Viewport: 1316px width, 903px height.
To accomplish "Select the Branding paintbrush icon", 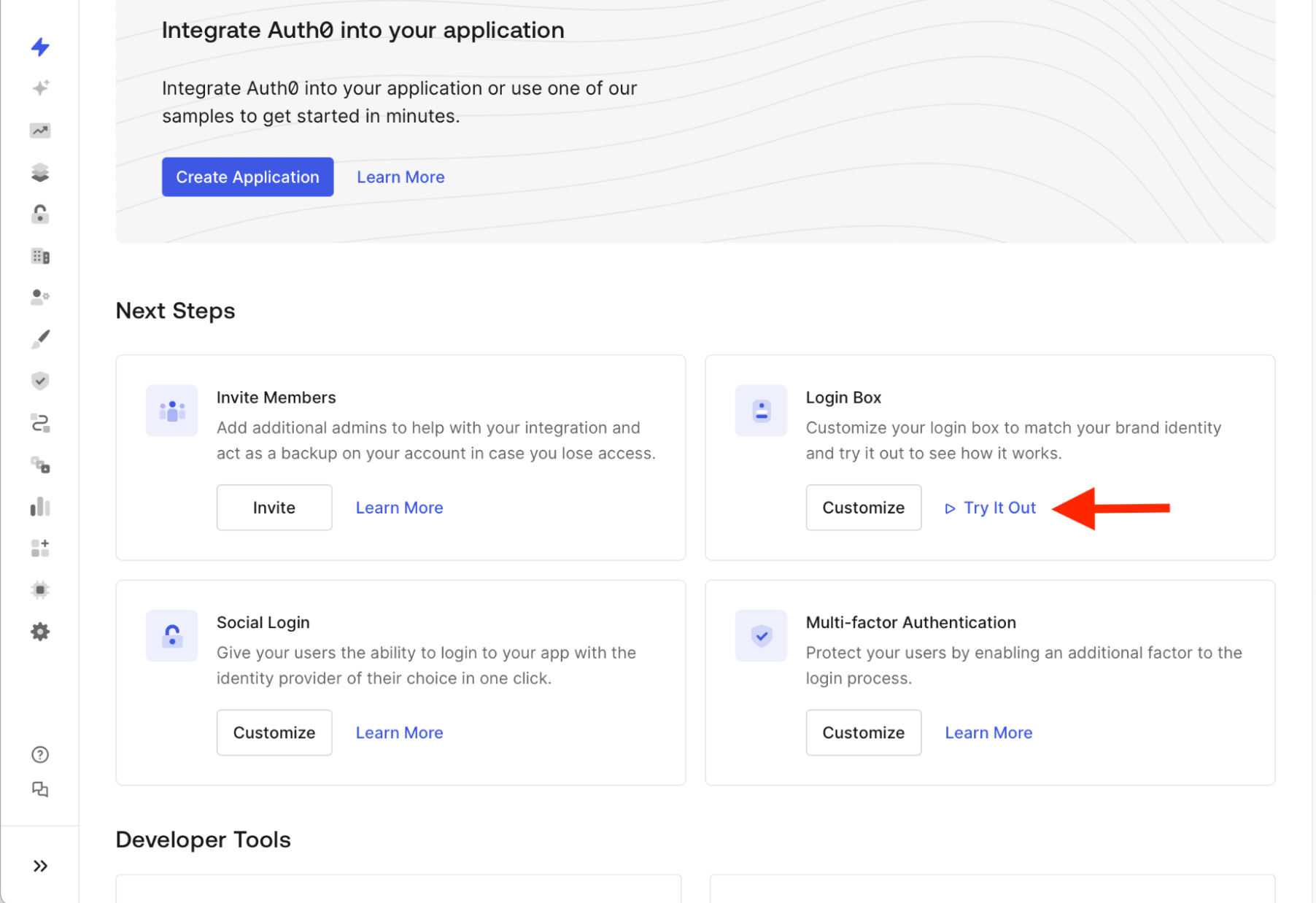I will click(x=40, y=338).
